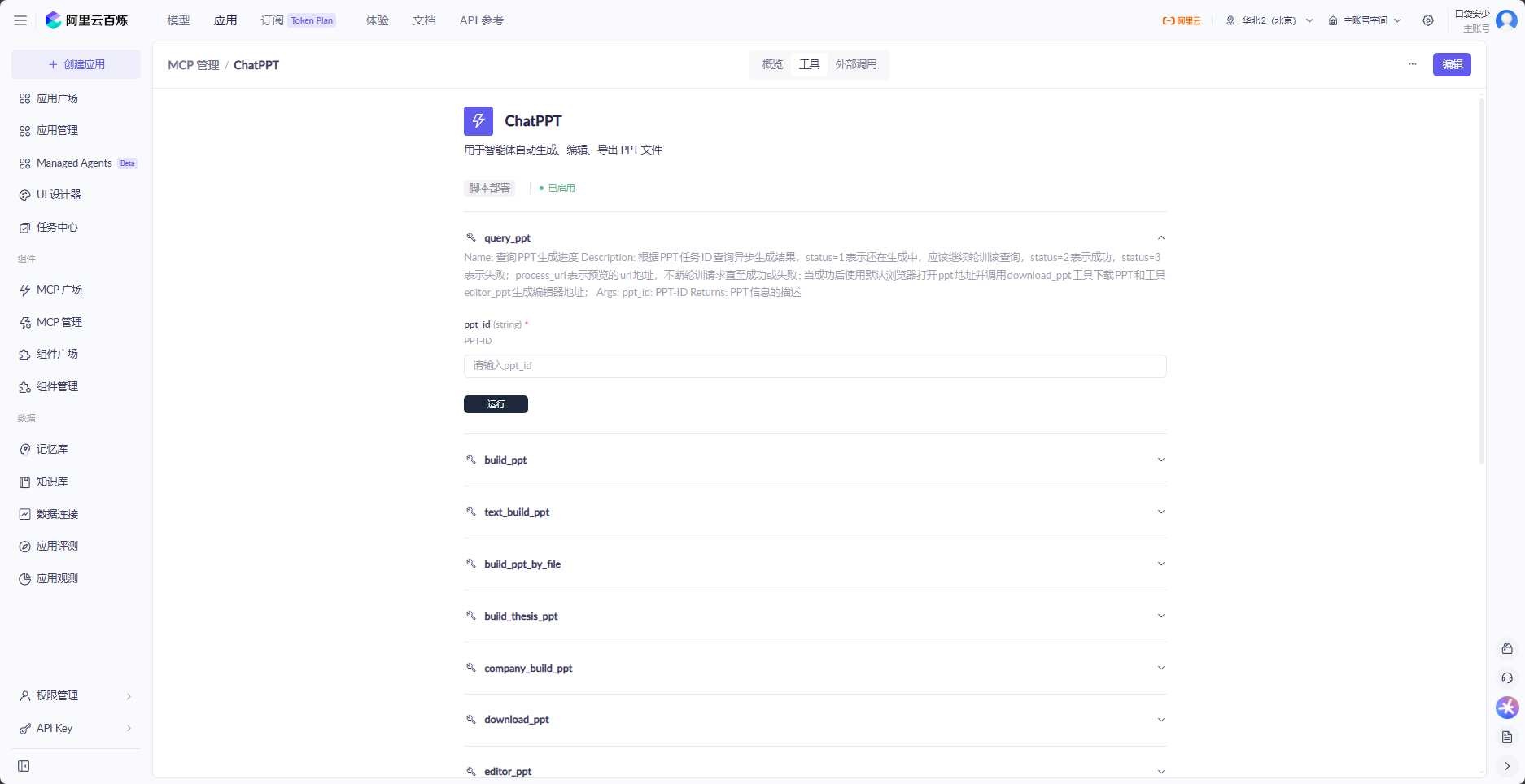1525x784 pixels.
Task: Expand the API Key sidebar item
Action: pos(76,728)
